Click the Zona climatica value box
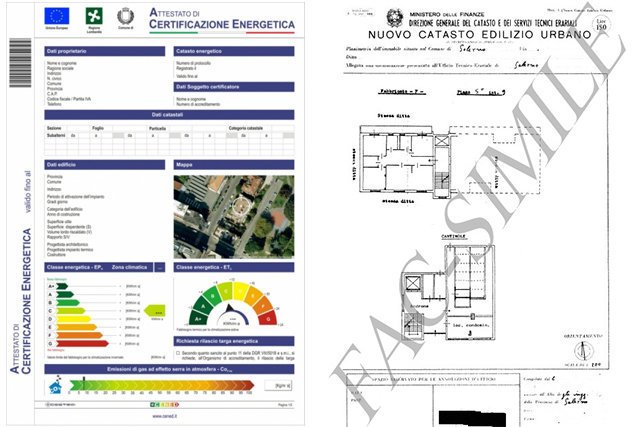 [x=160, y=267]
